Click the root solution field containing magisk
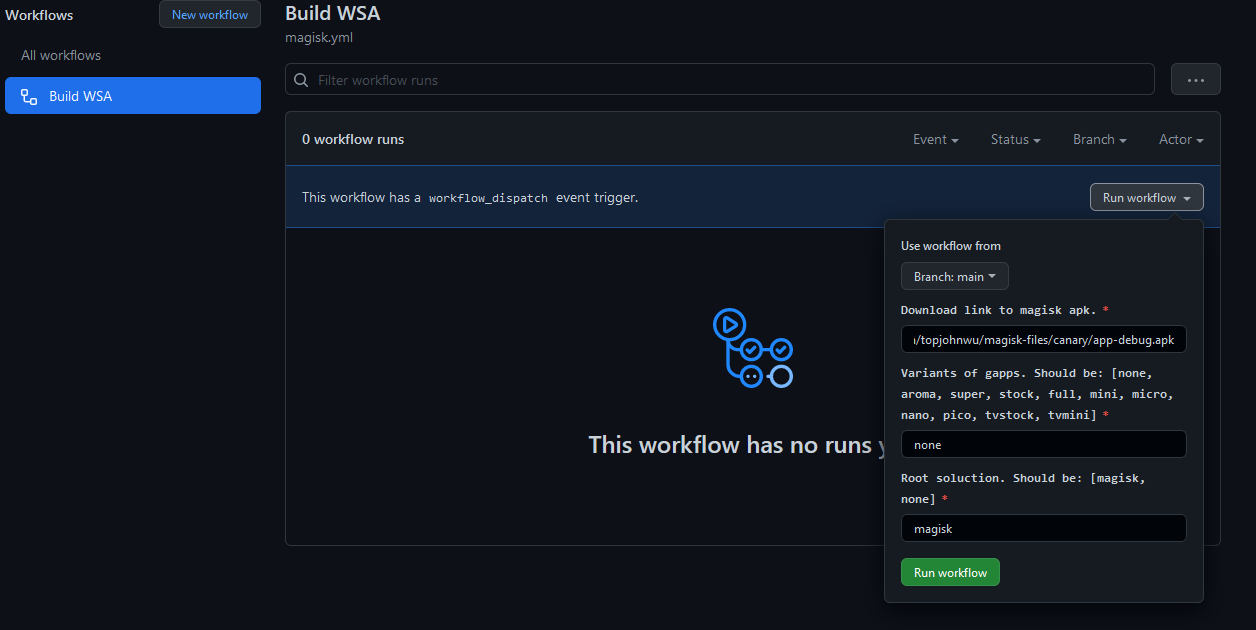This screenshot has width=1256, height=630. (1043, 528)
